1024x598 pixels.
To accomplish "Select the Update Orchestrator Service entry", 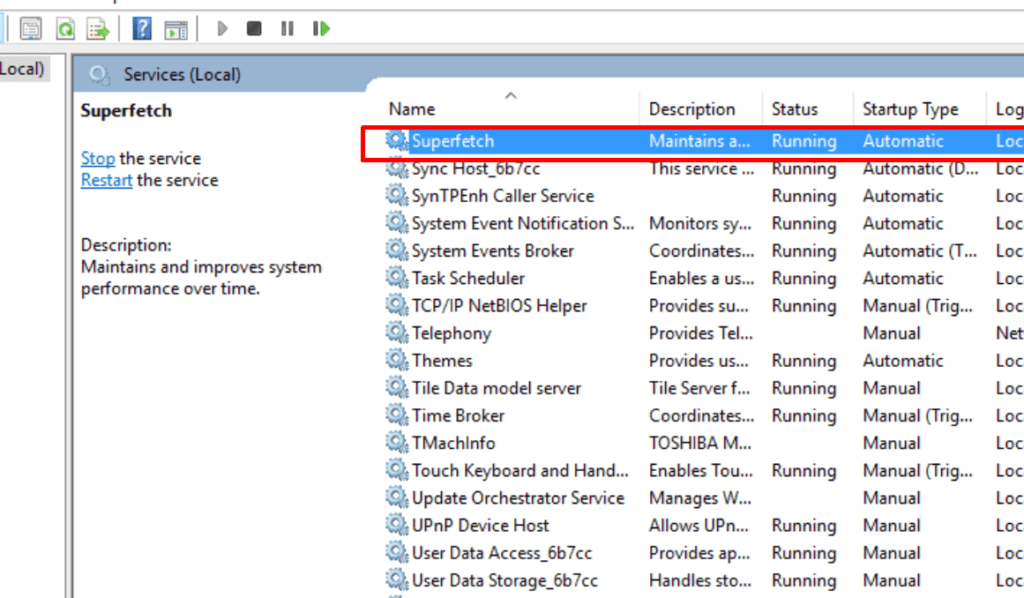I will 517,498.
